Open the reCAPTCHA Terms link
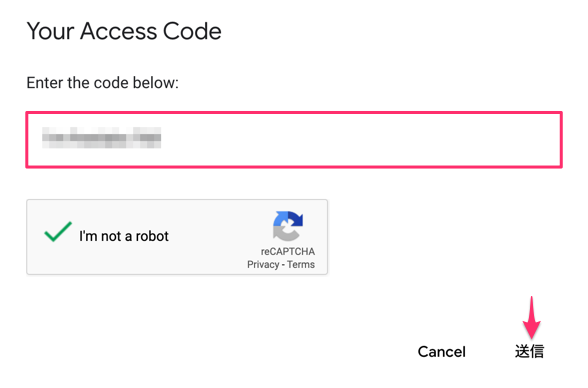This screenshot has height=388, width=588. (301, 265)
